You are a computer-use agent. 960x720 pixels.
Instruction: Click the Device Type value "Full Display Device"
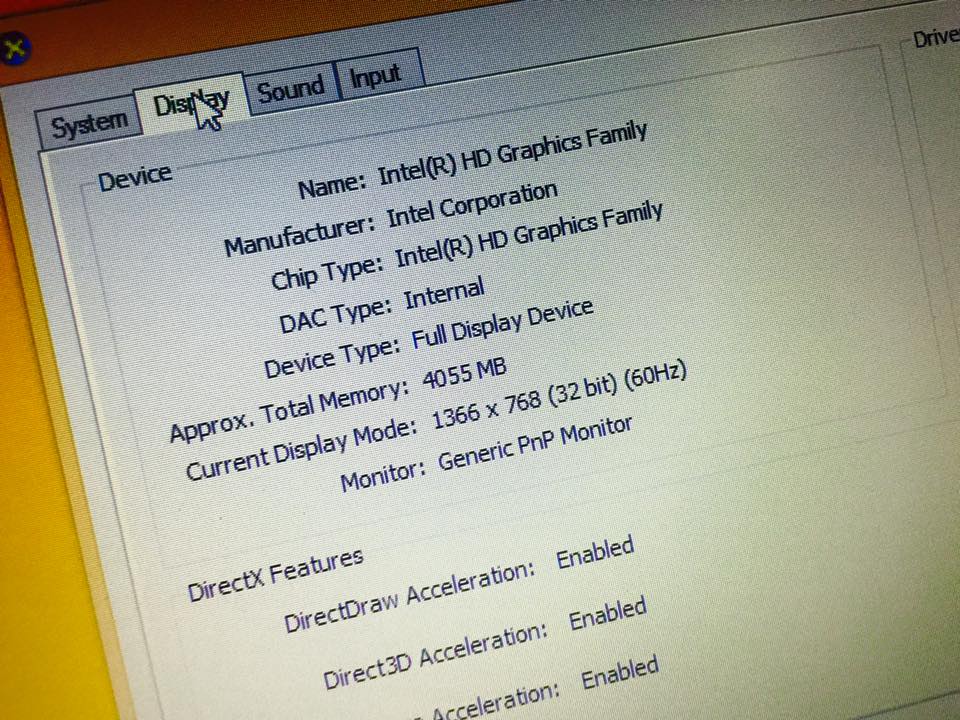click(503, 324)
